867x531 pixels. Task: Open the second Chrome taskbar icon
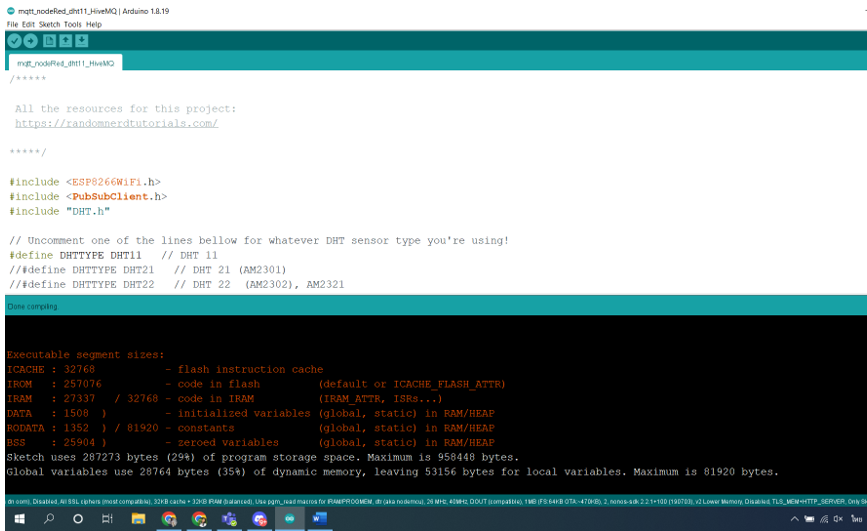[199, 519]
